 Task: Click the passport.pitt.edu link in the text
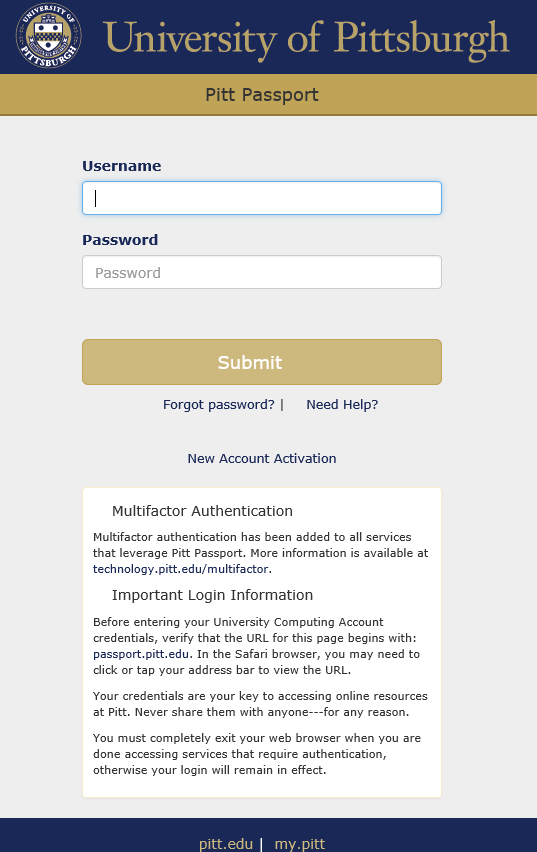(x=141, y=654)
